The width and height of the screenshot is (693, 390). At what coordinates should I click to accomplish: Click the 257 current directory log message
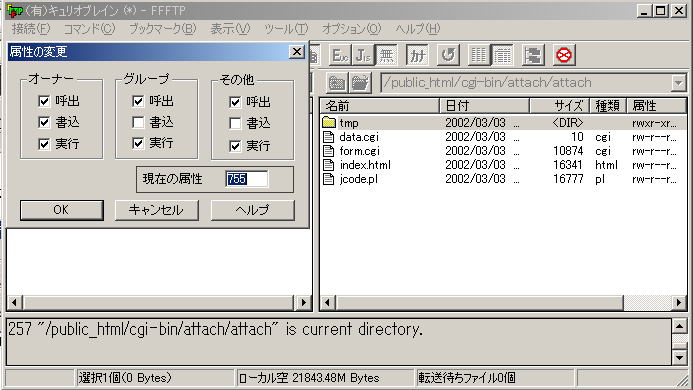coord(215,329)
